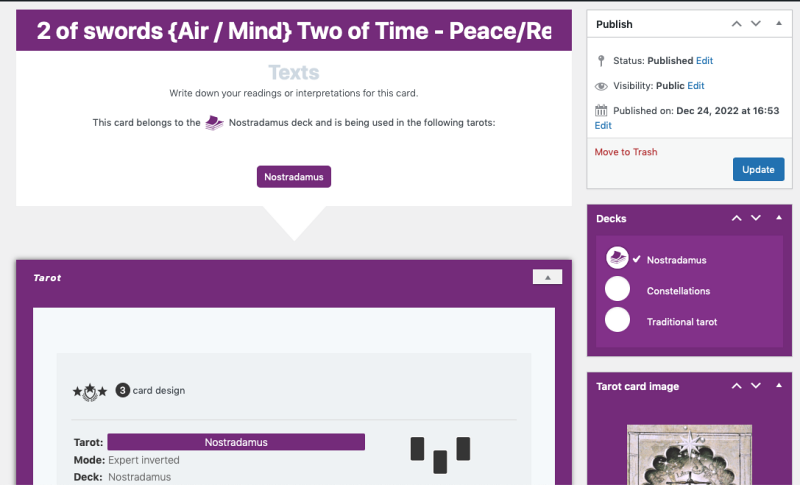Screen dimensions: 800x485
Task: Click the number 3 badge
Action: [122, 390]
